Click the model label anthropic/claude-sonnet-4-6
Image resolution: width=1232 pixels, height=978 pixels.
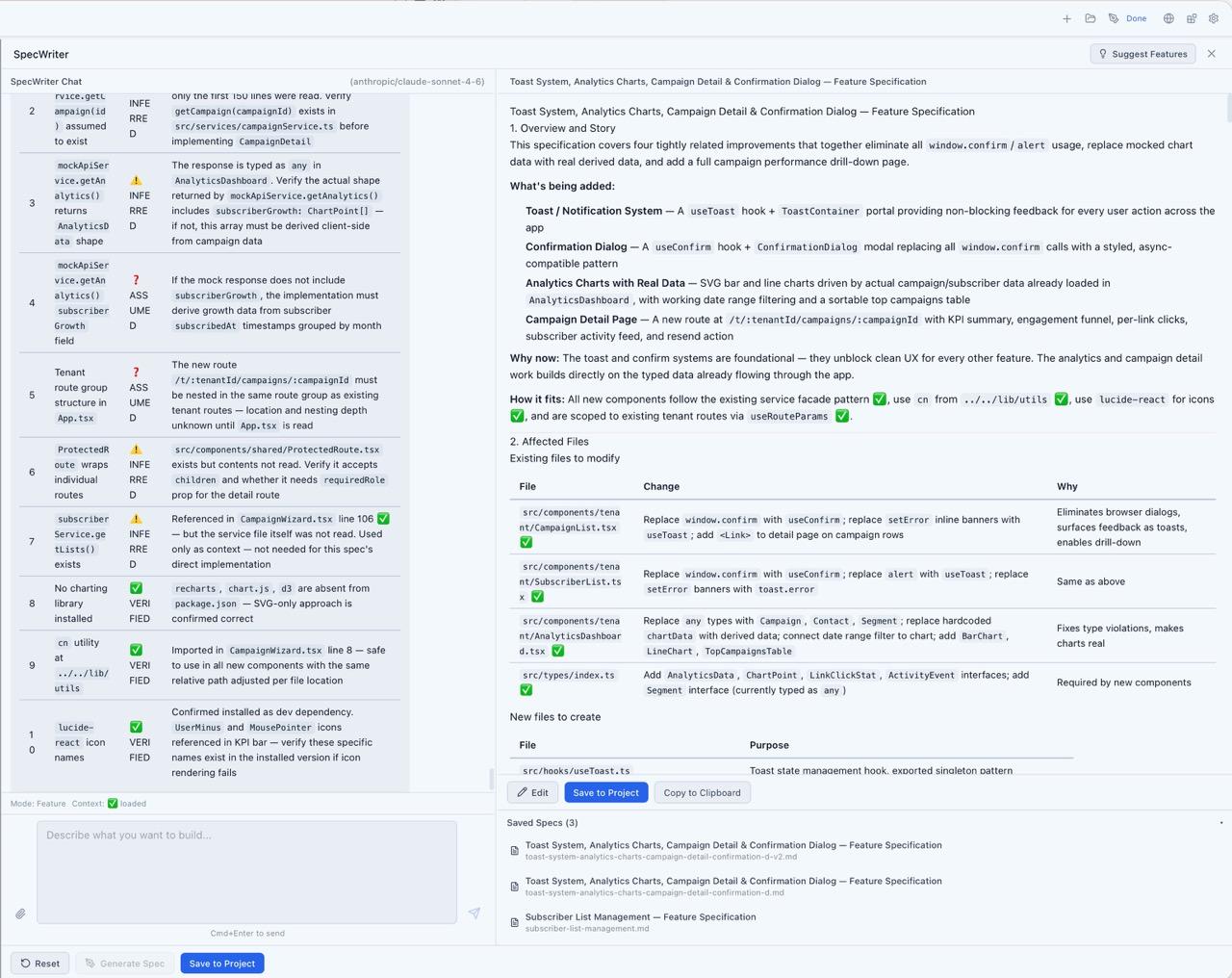click(417, 82)
